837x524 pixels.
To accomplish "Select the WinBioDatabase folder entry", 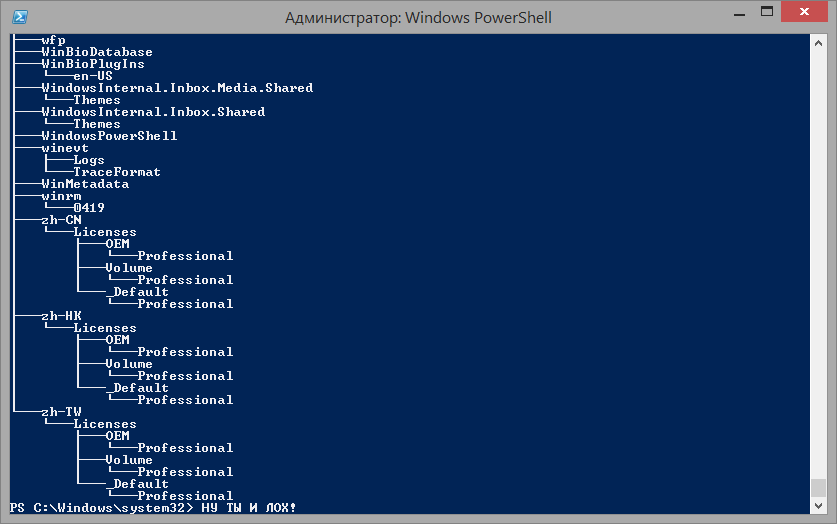I will pyautogui.click(x=96, y=52).
